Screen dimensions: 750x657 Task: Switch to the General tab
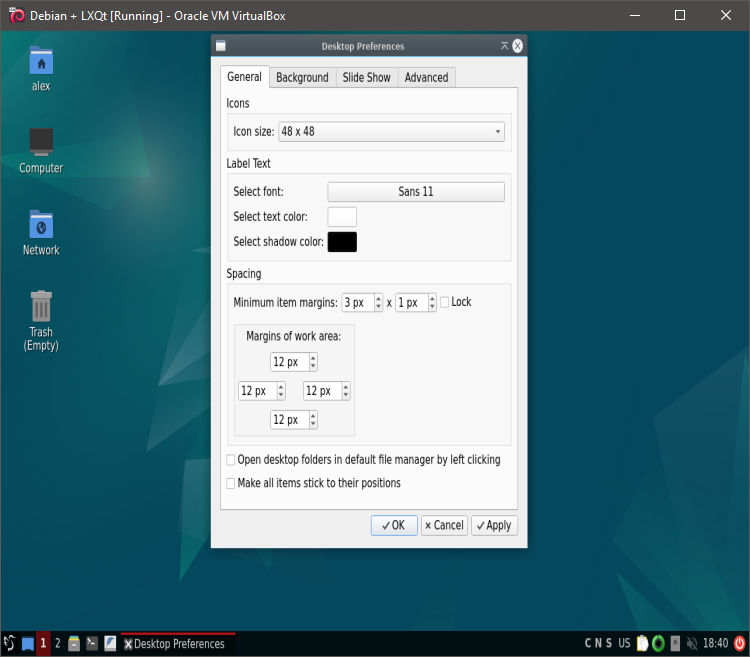[244, 77]
